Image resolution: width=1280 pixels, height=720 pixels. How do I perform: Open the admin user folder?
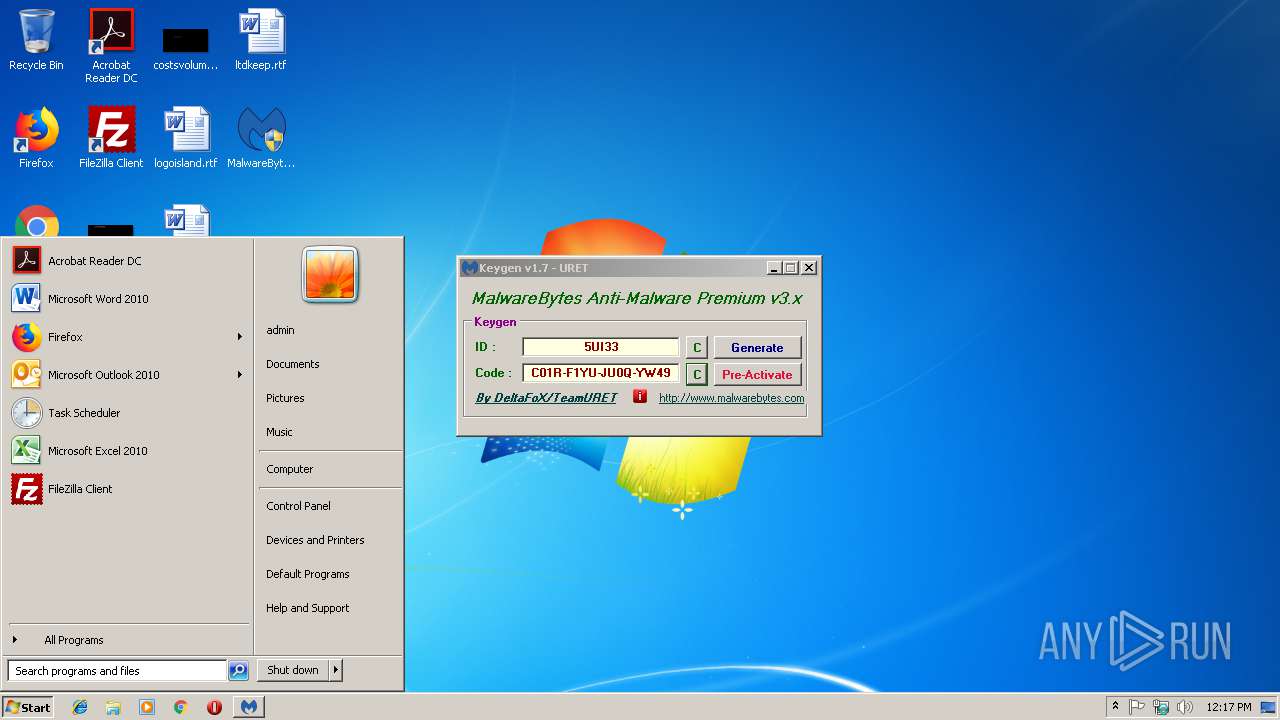[x=329, y=330]
